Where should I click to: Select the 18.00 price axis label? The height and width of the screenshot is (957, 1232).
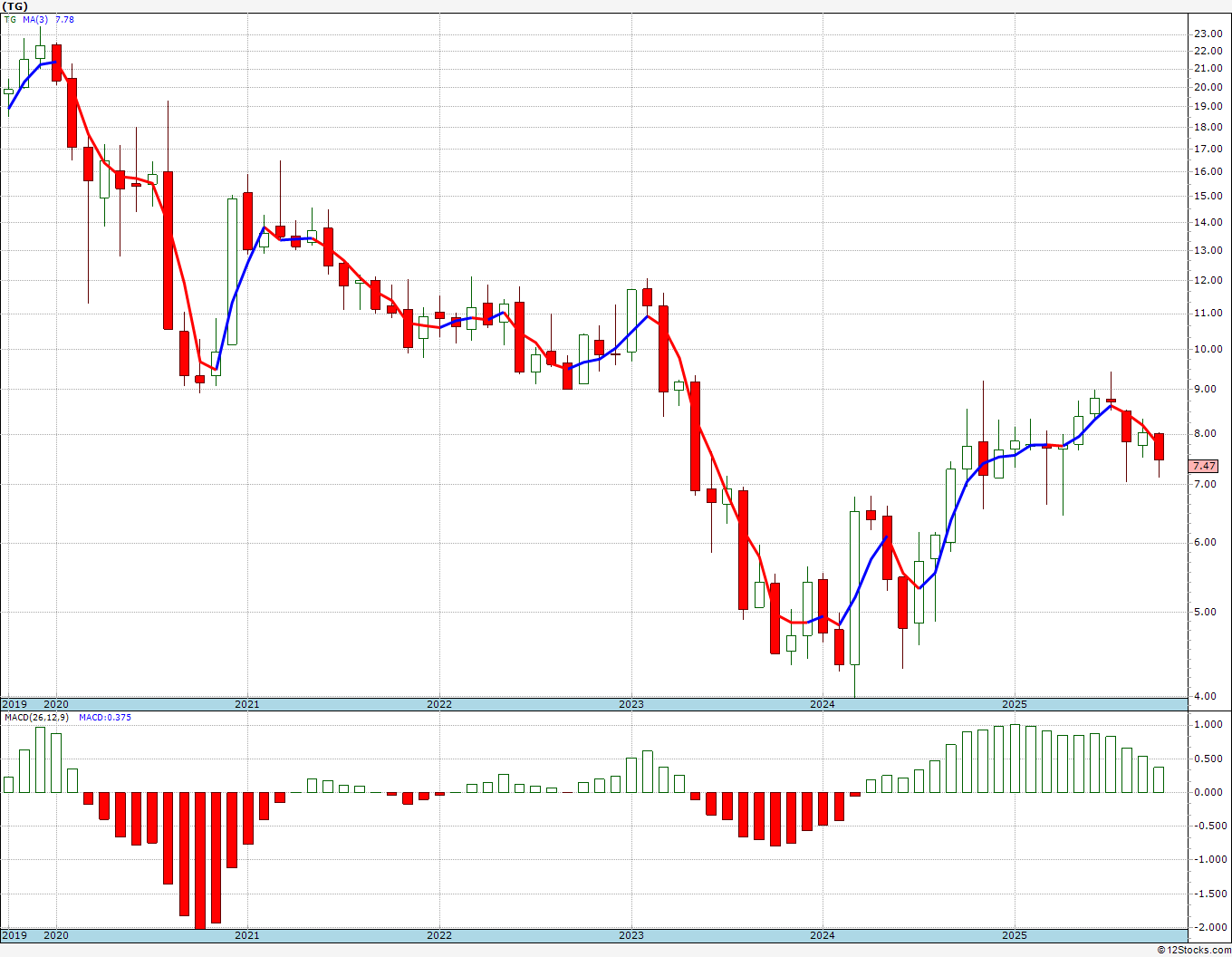point(1208,127)
